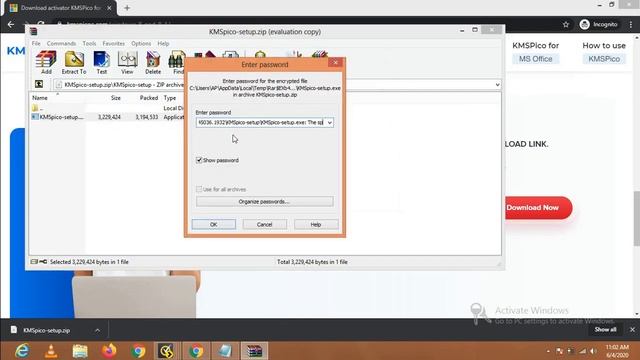Click Cancel in the password dialog
640x360 pixels.
(x=264, y=224)
